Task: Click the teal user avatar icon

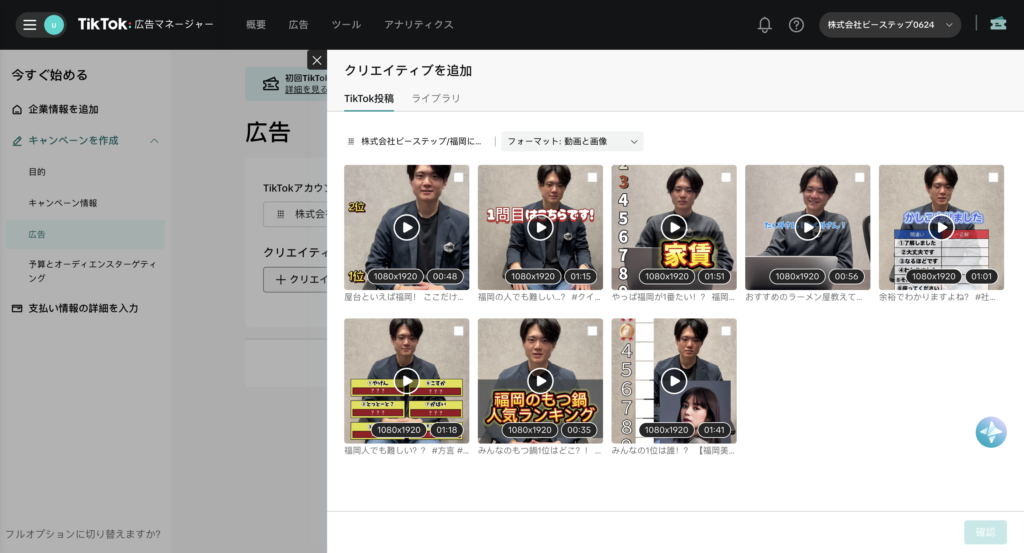Action: 54,25
